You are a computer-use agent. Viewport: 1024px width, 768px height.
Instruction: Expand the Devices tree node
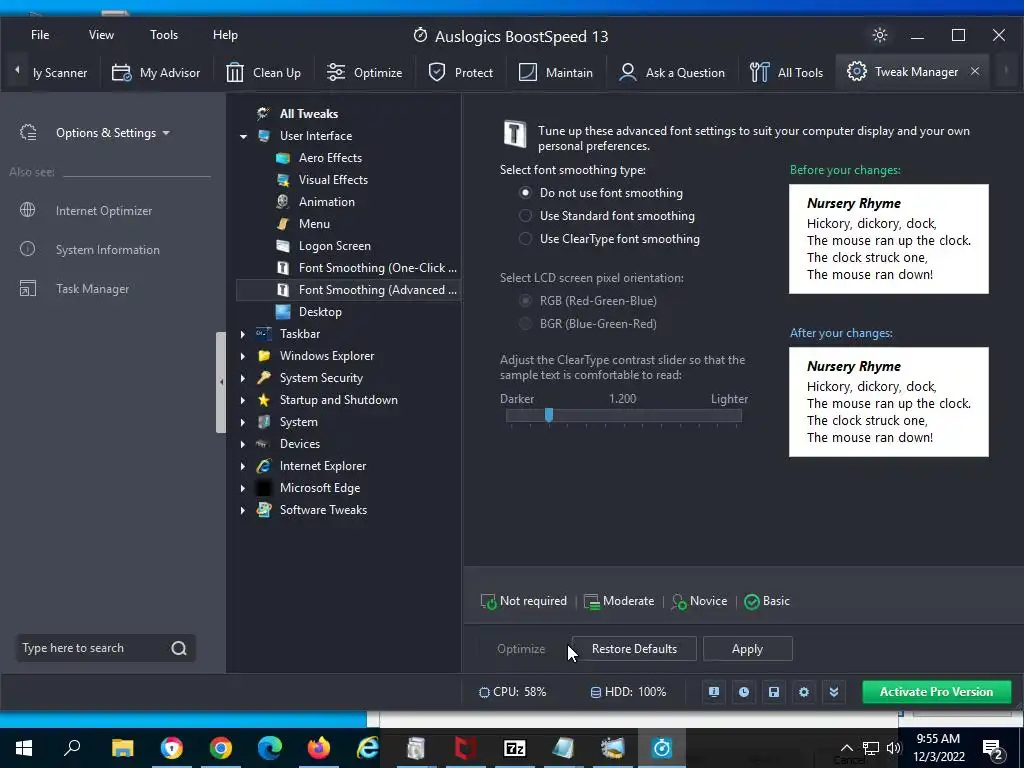[243, 444]
